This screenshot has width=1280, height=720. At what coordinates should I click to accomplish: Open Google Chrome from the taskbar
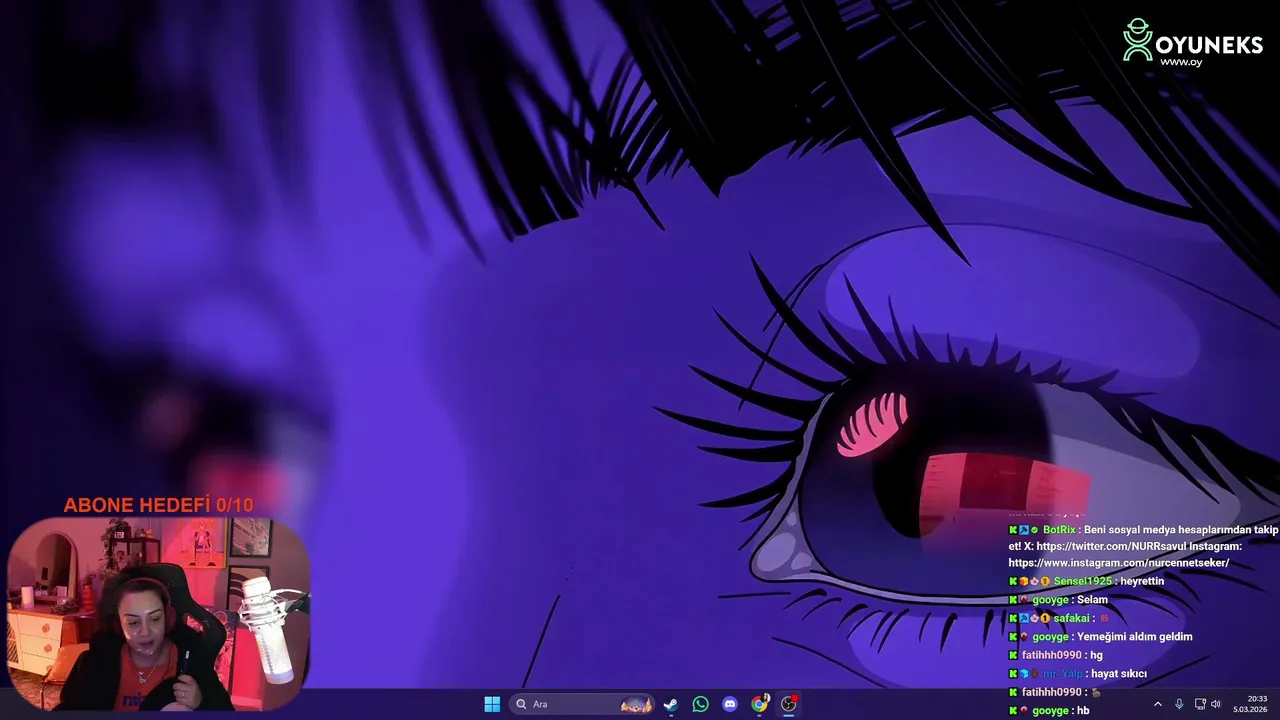pyautogui.click(x=760, y=704)
